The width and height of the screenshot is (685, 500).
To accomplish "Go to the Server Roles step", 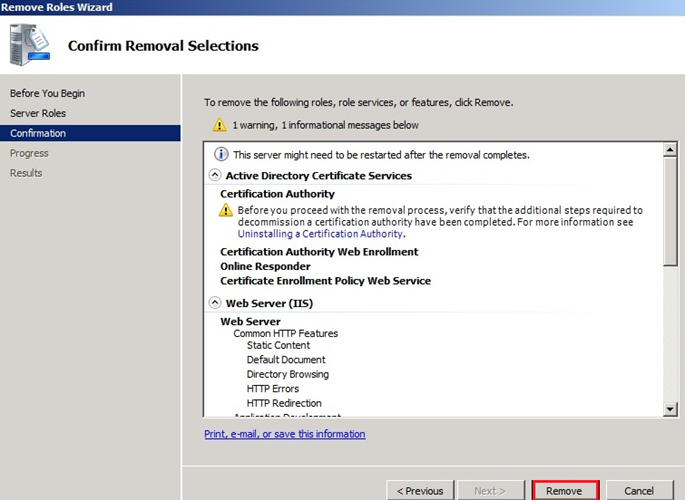I will tap(38, 113).
